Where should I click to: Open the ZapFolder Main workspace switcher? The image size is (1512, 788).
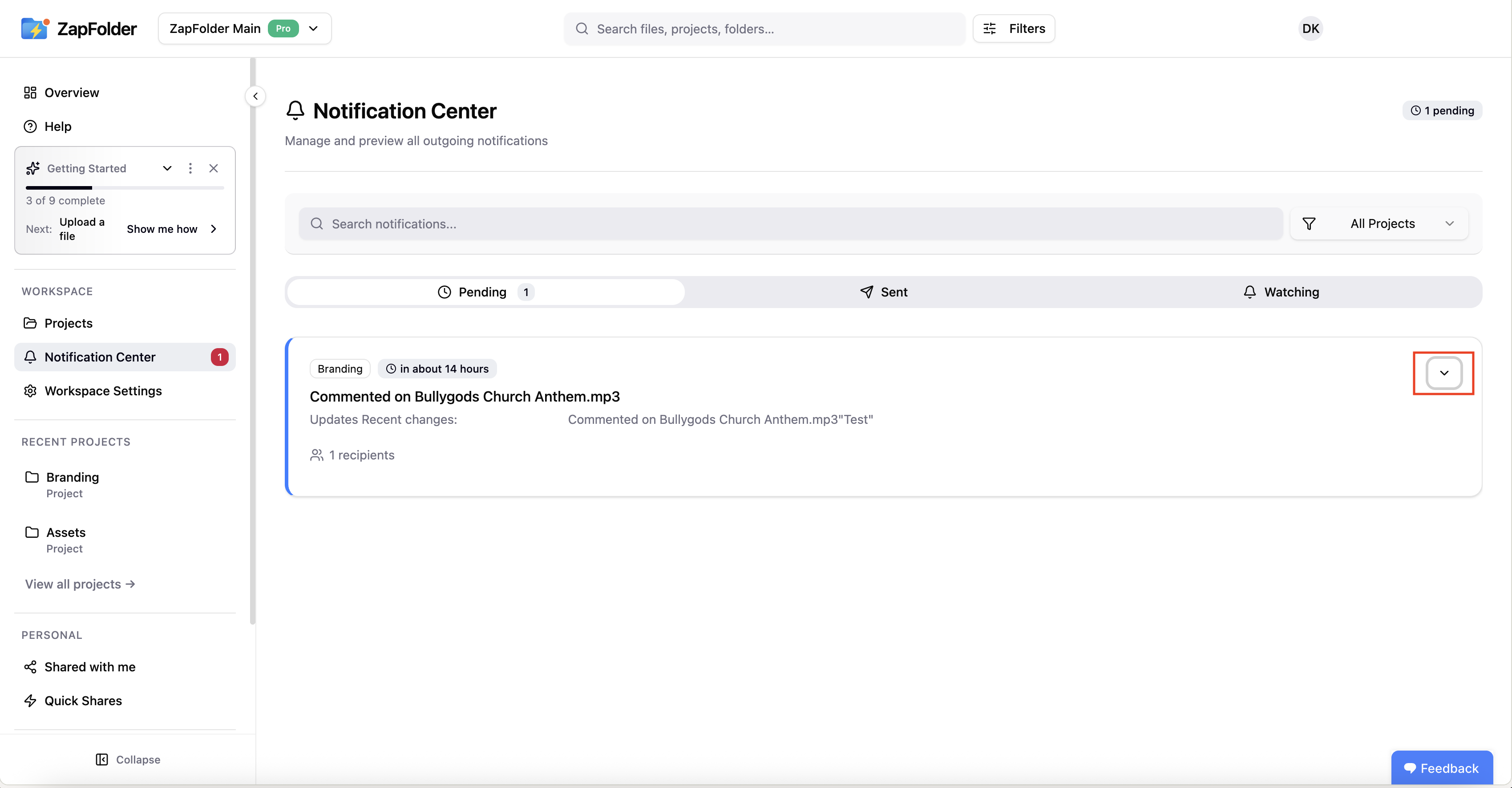point(244,28)
